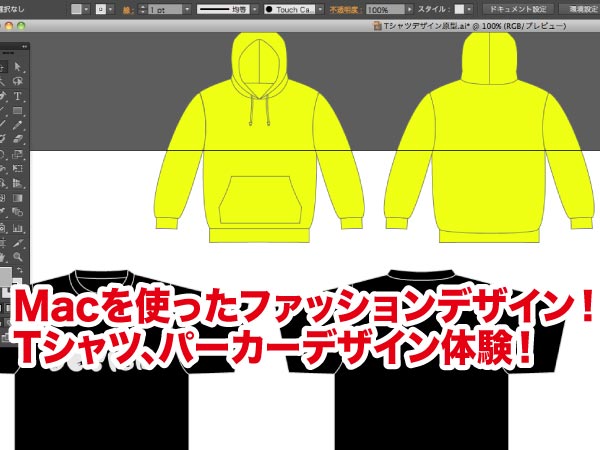Select the Lasso tool

(x=17, y=81)
